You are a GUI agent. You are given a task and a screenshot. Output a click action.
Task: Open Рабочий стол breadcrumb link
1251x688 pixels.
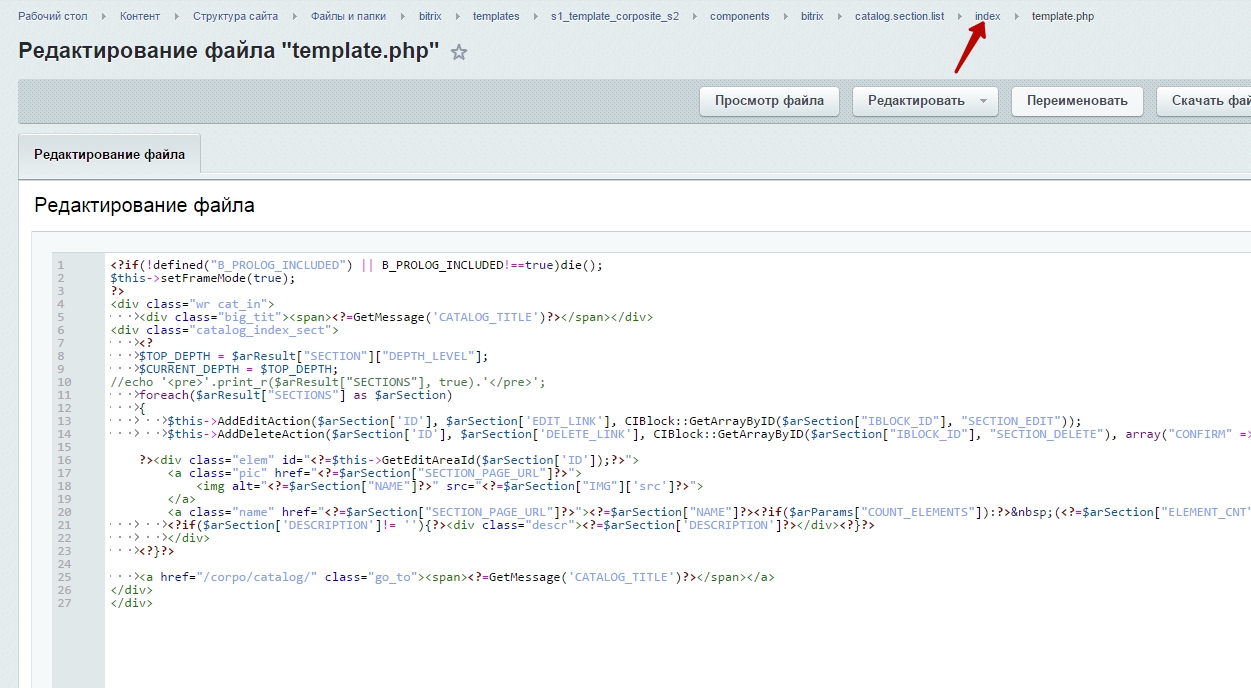point(52,16)
